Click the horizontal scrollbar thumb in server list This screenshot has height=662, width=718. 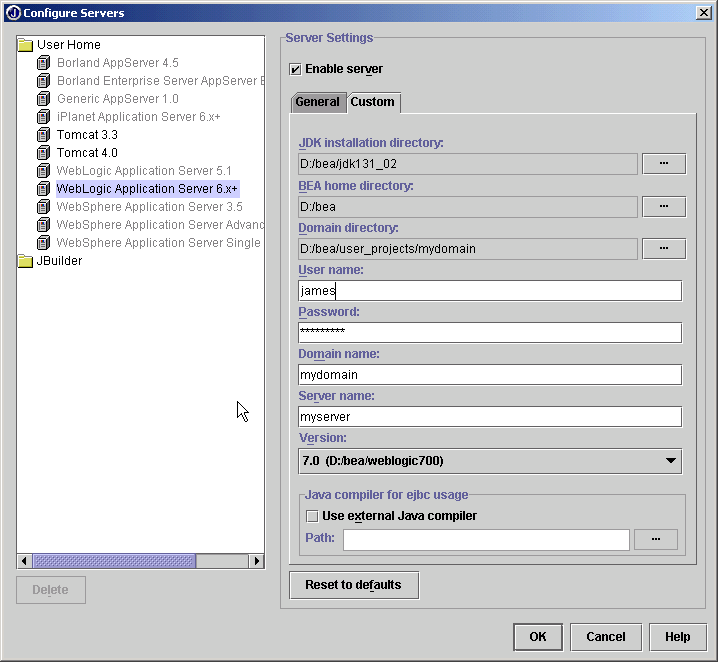click(x=114, y=561)
